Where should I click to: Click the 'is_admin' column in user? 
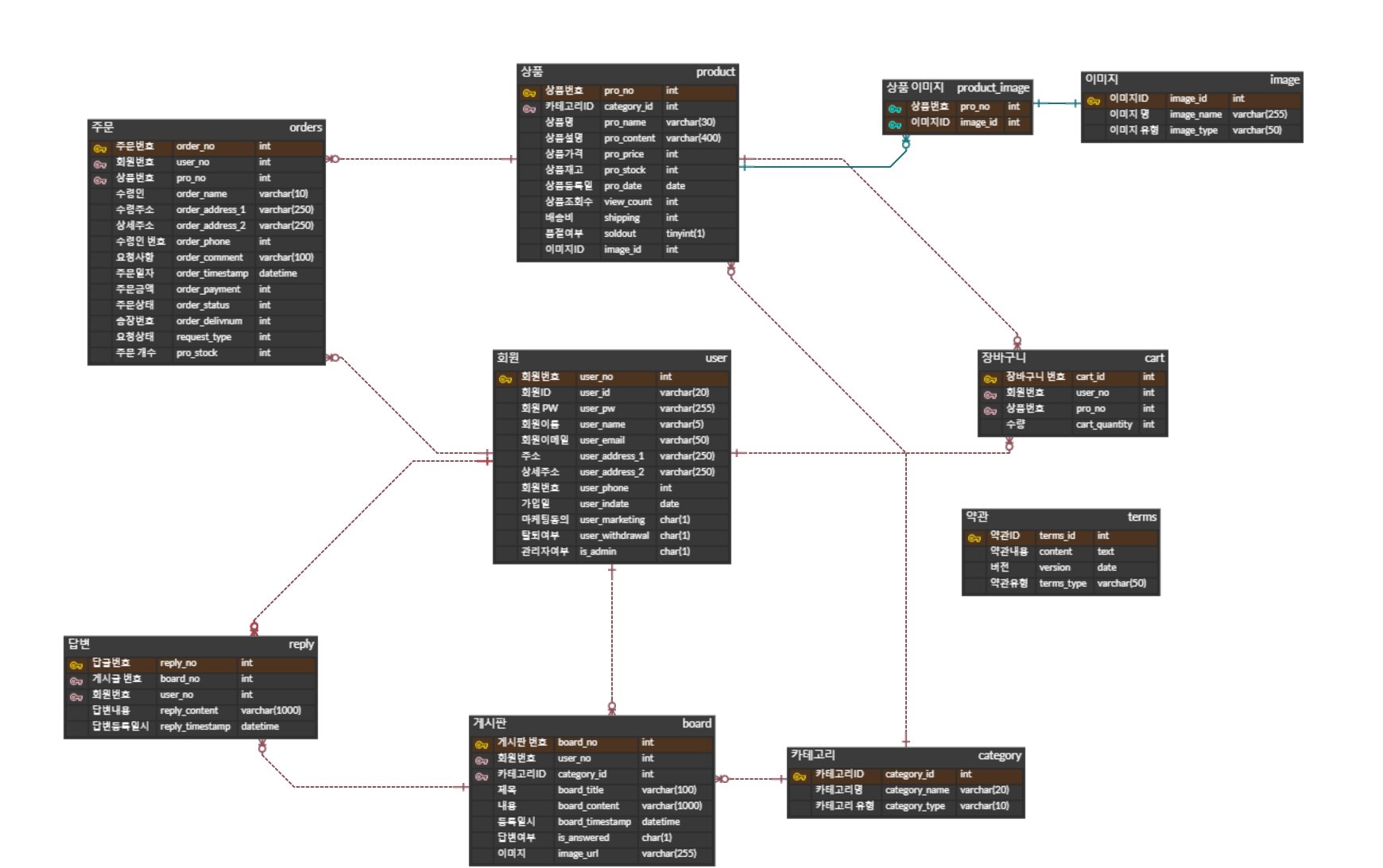tap(598, 552)
